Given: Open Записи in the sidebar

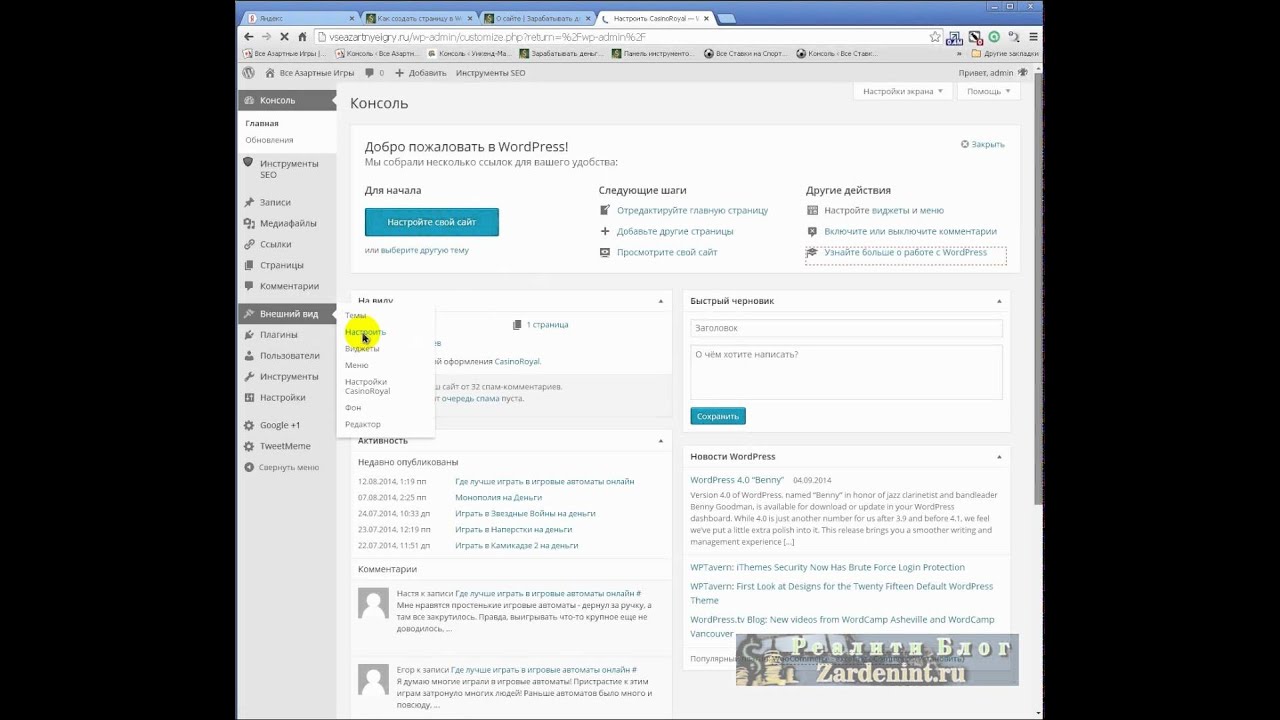Looking at the screenshot, I should pyautogui.click(x=287, y=202).
